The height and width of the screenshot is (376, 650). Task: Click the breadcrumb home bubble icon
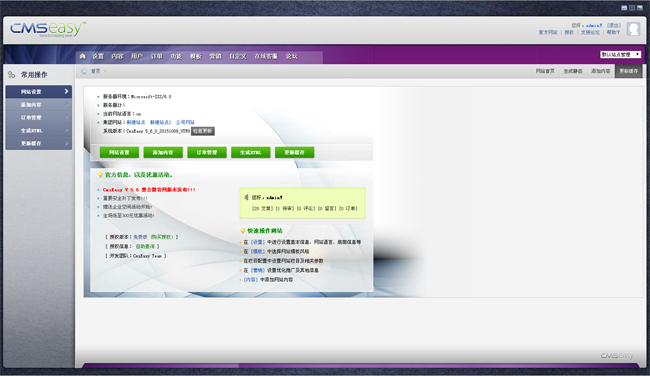pos(84,71)
